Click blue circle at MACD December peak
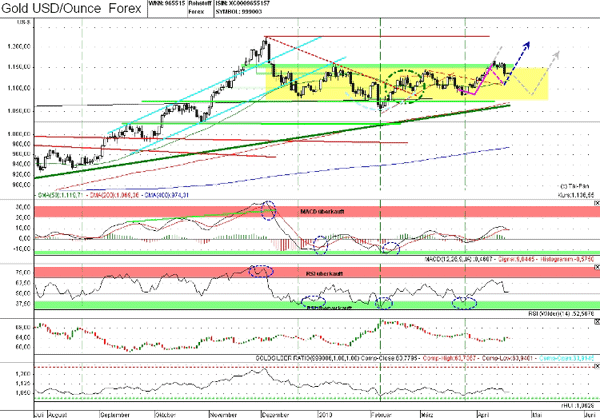Viewport: 600px width, 418px height. click(267, 209)
